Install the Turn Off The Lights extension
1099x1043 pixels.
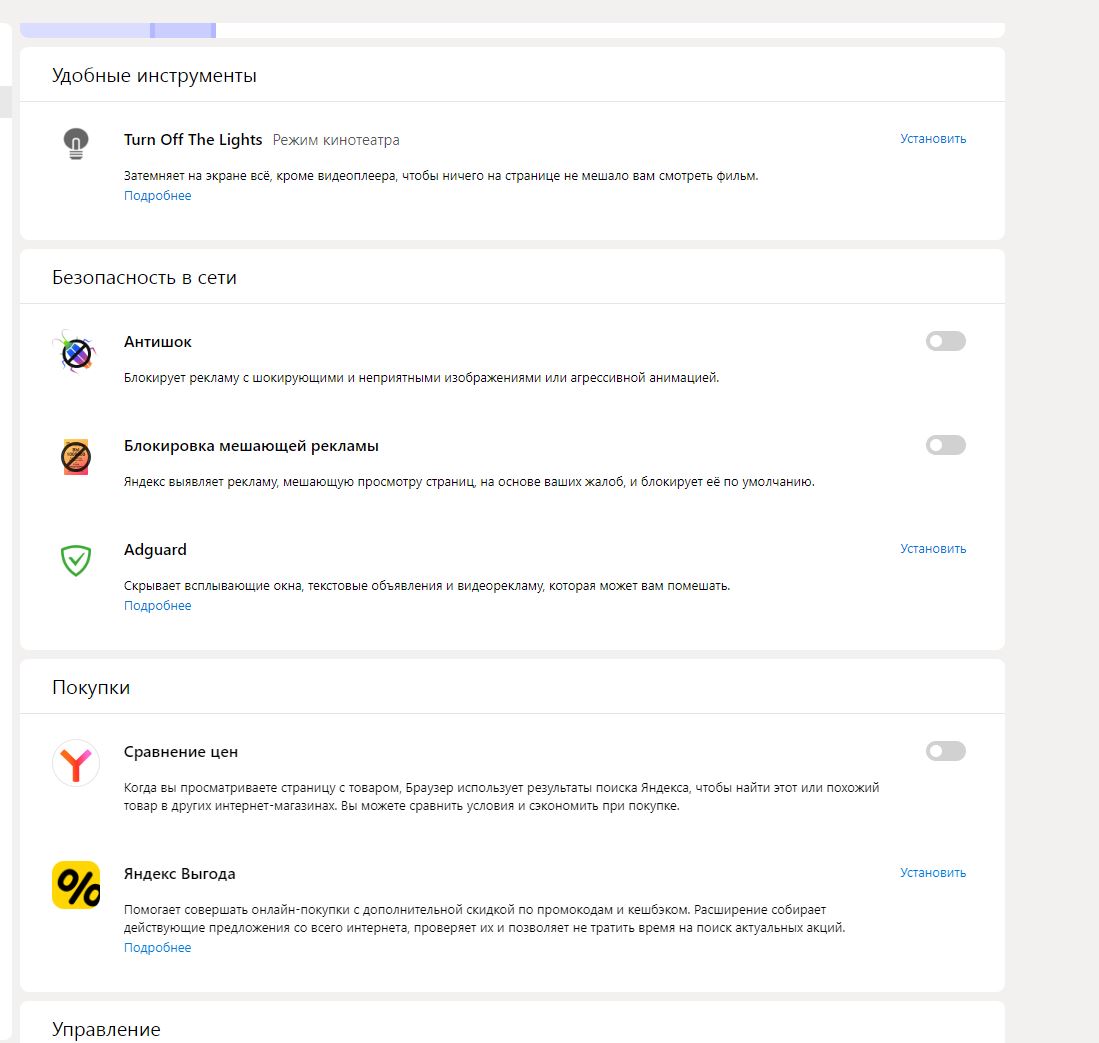point(932,139)
